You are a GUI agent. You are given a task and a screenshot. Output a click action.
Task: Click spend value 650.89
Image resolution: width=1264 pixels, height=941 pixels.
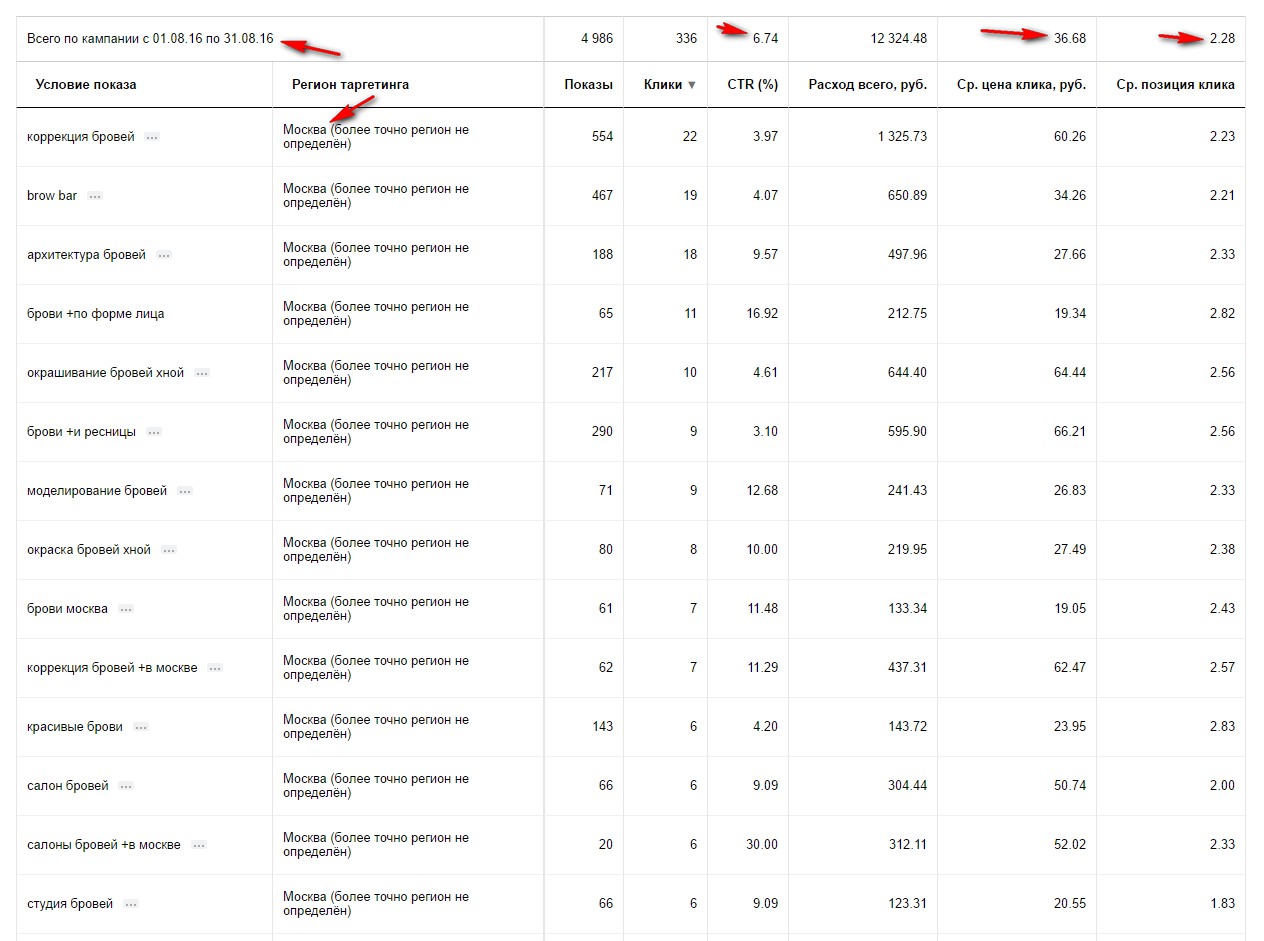[907, 196]
